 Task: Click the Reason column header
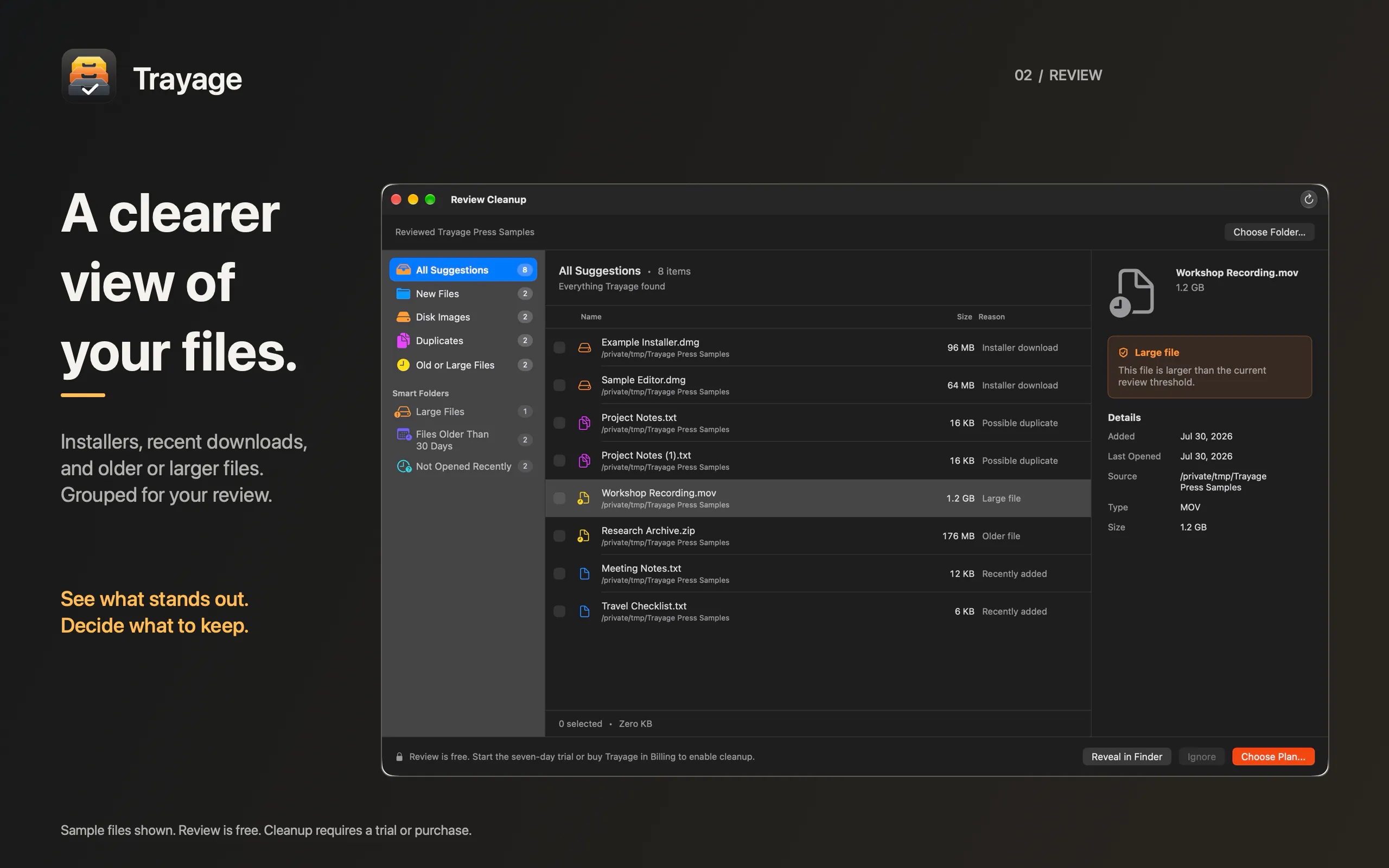(991, 317)
